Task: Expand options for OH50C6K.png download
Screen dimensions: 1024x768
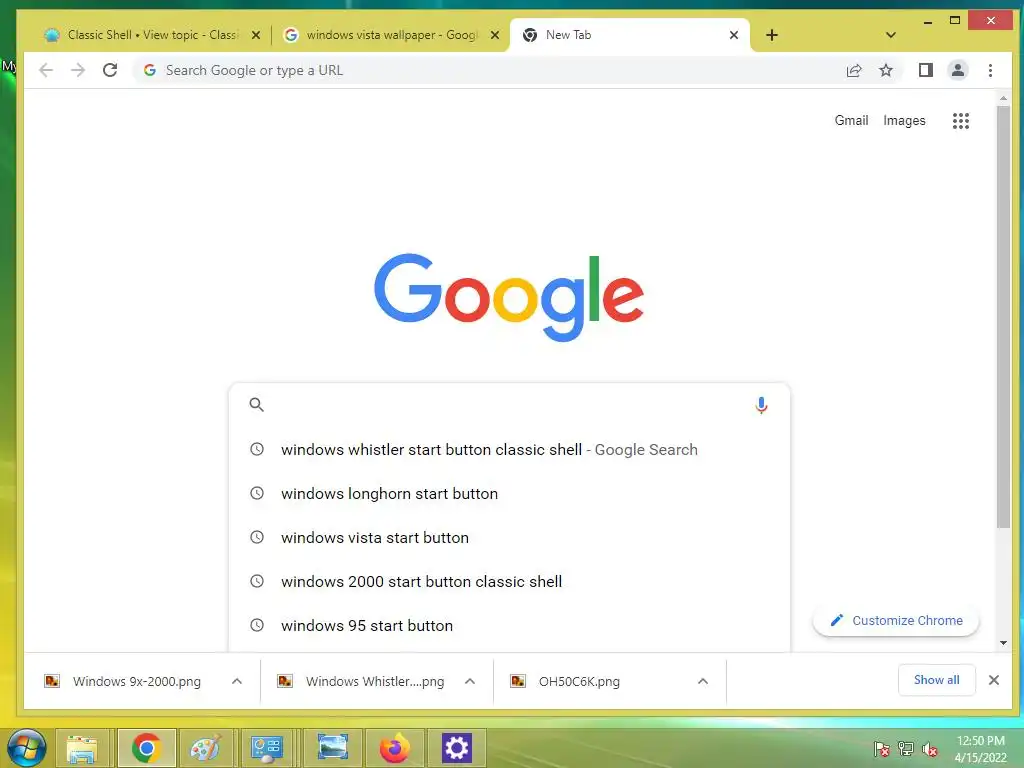Action: click(703, 681)
